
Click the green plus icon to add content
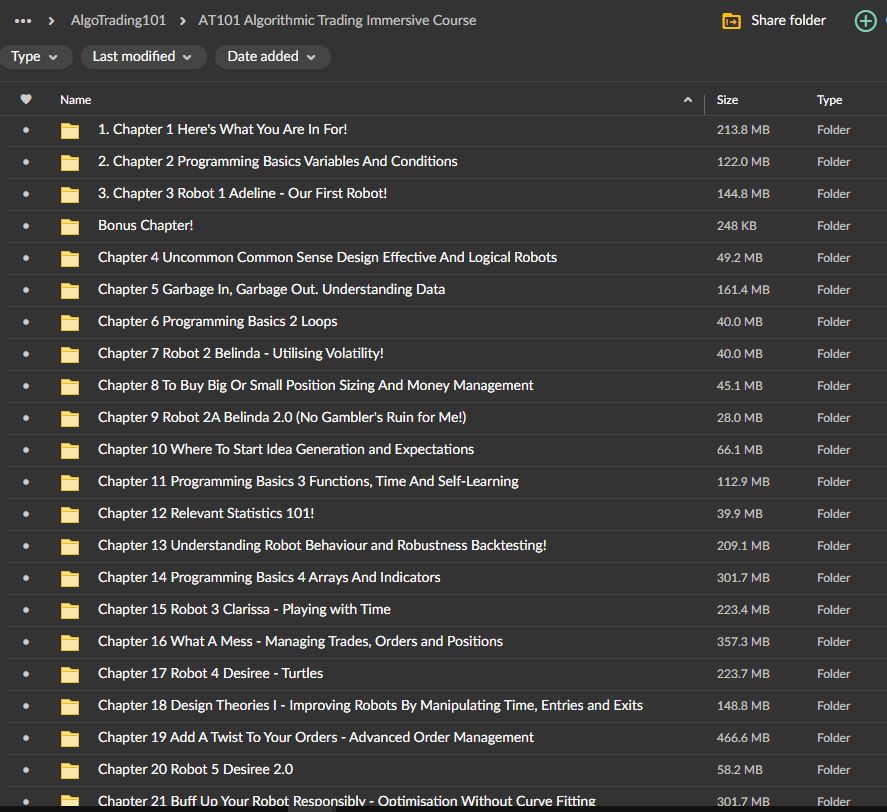[864, 20]
